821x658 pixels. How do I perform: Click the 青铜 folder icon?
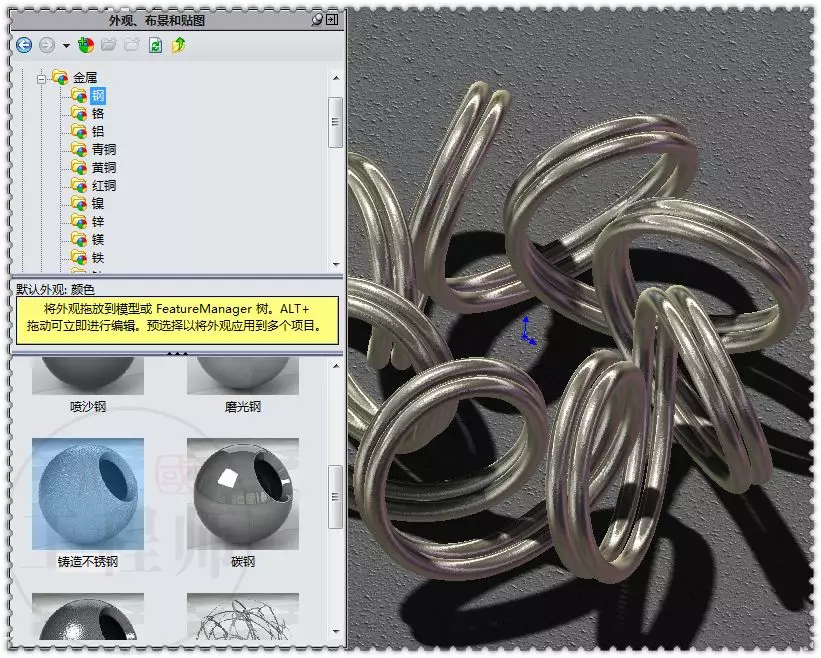point(79,150)
